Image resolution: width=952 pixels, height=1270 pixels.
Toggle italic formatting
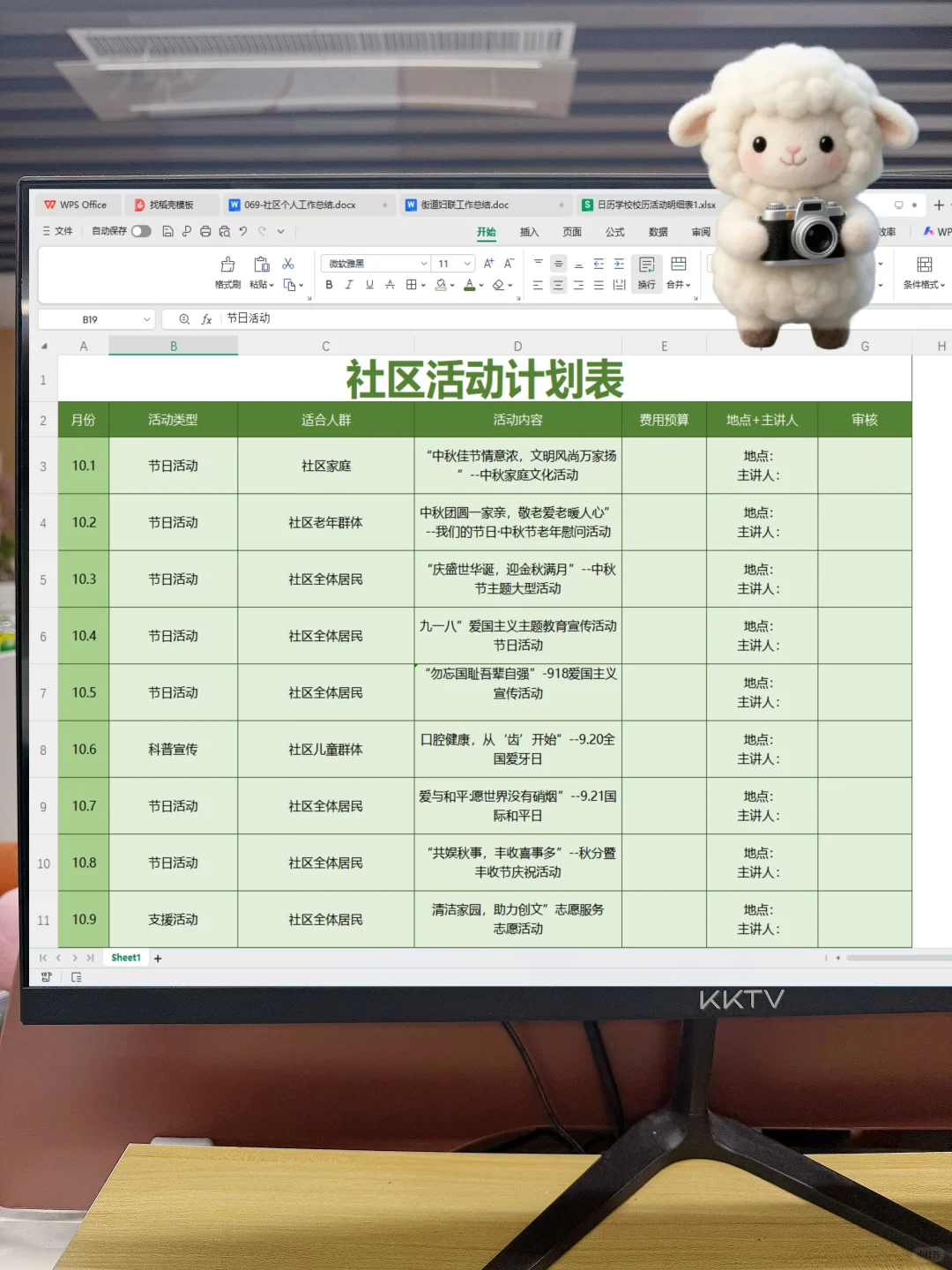click(349, 285)
